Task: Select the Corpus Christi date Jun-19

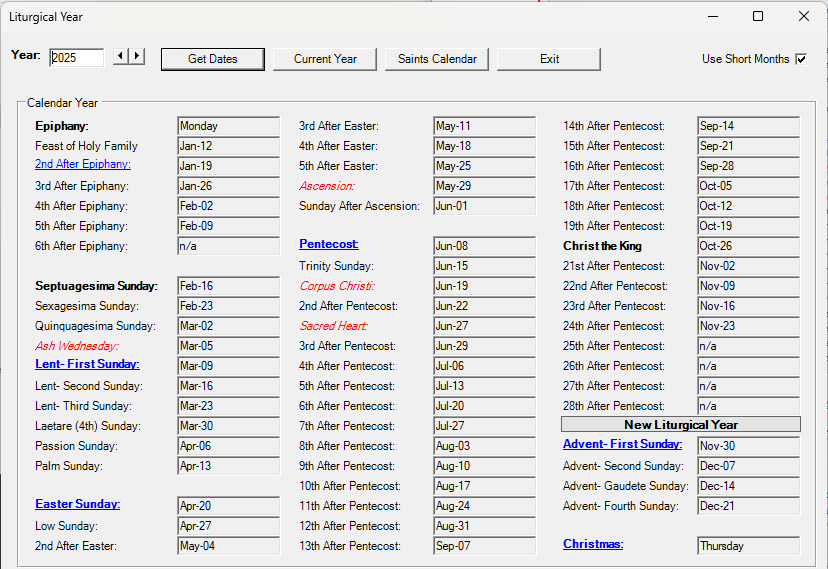Action: (484, 286)
